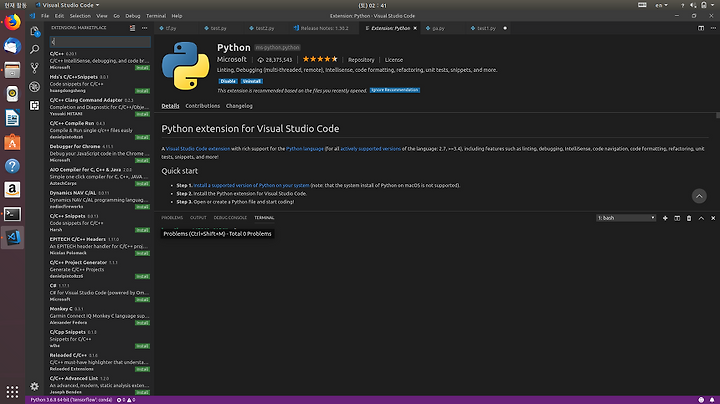Viewport: 720px width, 404px height.
Task: Install the C/C++ extension by Microsoft
Action: coord(142,67)
